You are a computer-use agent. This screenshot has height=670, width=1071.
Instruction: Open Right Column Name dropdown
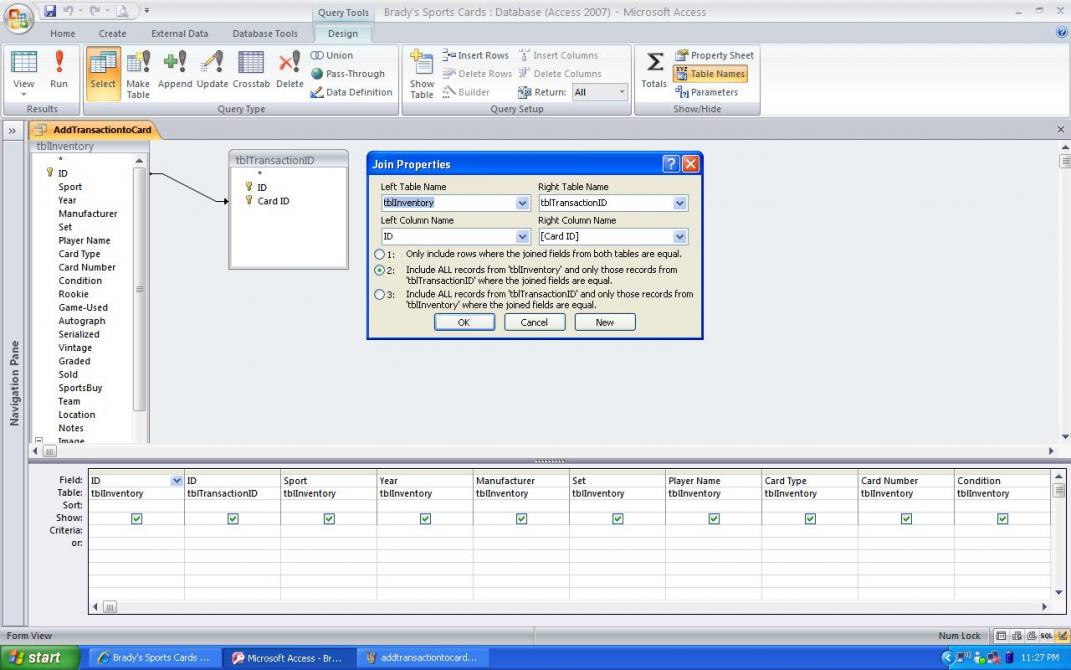[680, 236]
